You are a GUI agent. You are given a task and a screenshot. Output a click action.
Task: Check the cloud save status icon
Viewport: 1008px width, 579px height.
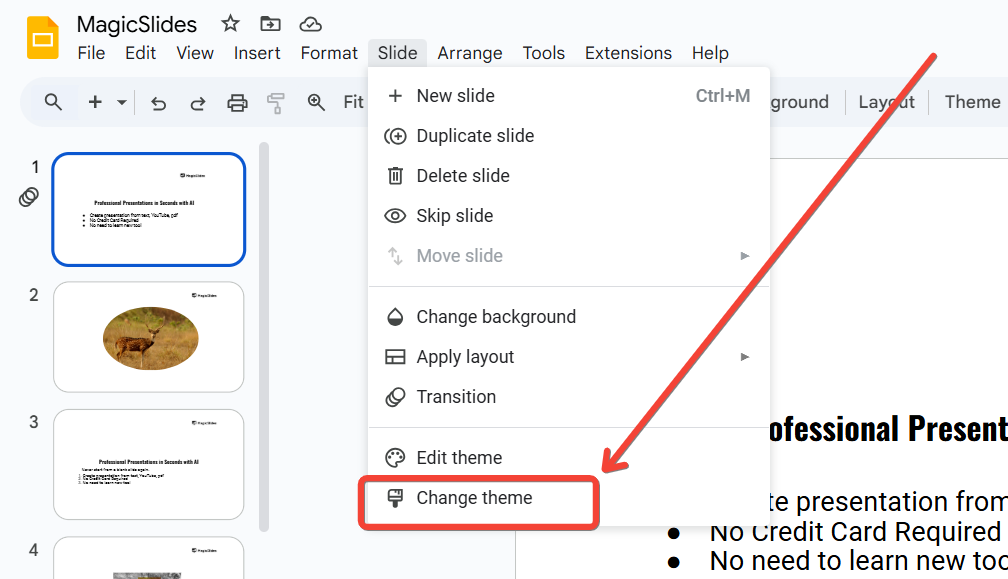[x=310, y=24]
